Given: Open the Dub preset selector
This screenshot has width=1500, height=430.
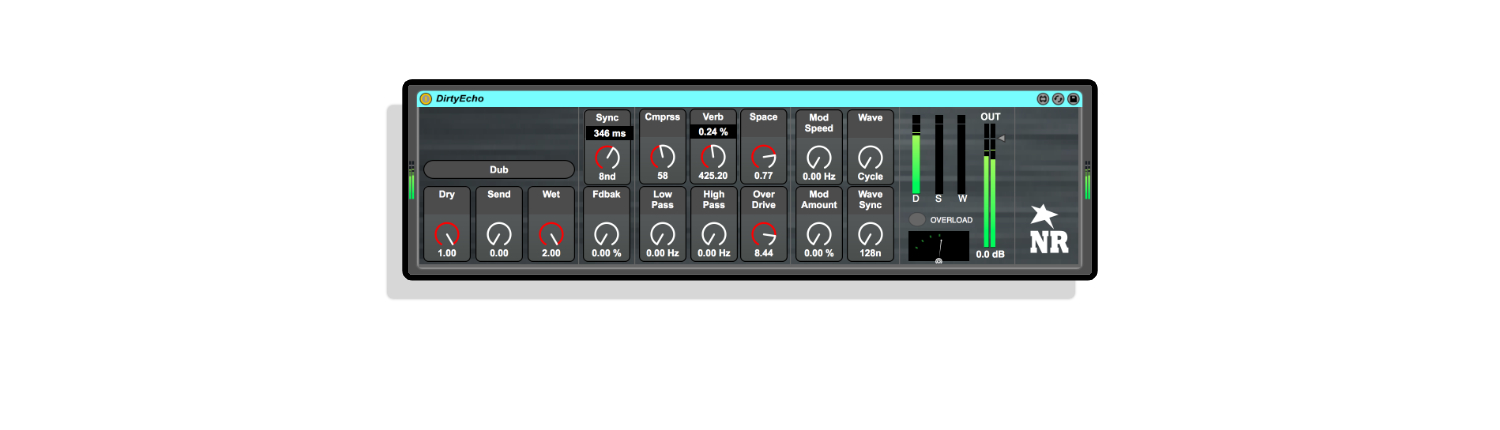Looking at the screenshot, I should pyautogui.click(x=498, y=170).
